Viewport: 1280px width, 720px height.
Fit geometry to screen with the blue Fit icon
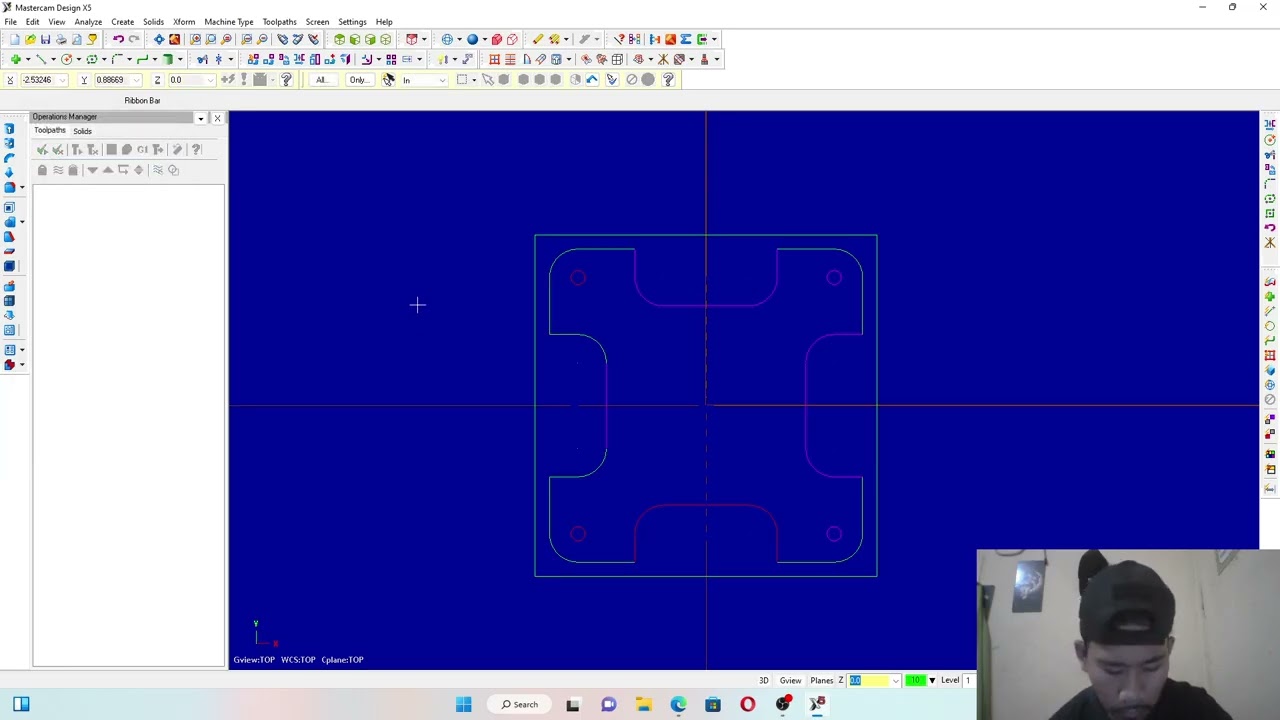tap(159, 39)
